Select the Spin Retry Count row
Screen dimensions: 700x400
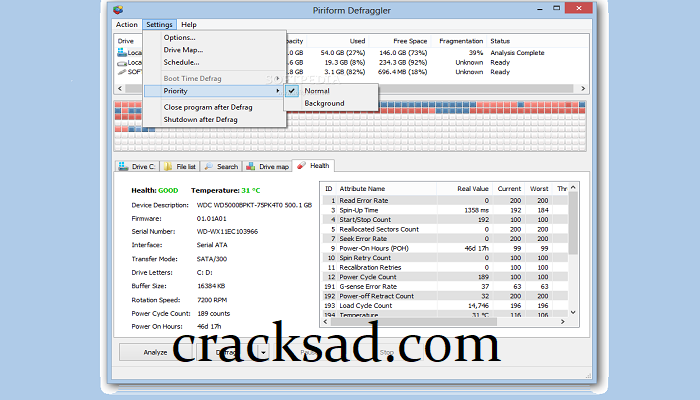[445, 258]
